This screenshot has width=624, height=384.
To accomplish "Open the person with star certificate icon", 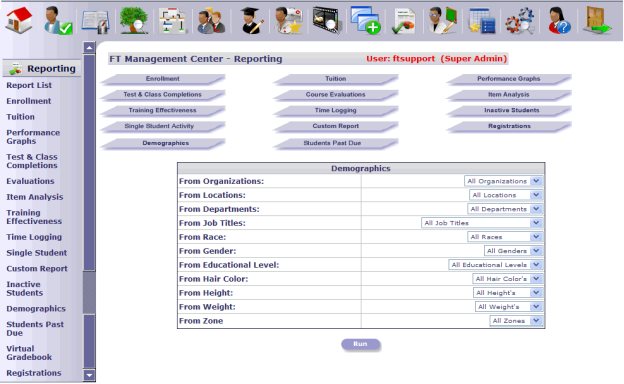I will (x=289, y=20).
